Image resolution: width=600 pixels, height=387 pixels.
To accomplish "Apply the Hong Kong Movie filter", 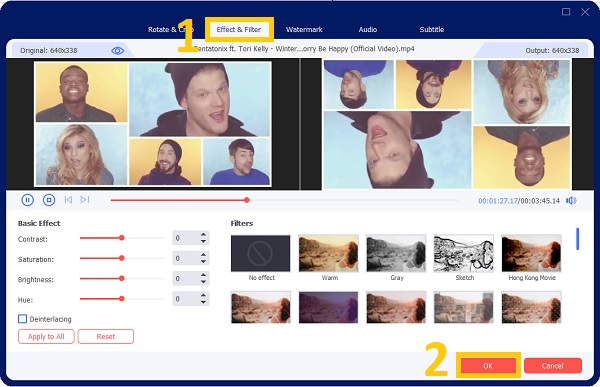I will point(532,253).
